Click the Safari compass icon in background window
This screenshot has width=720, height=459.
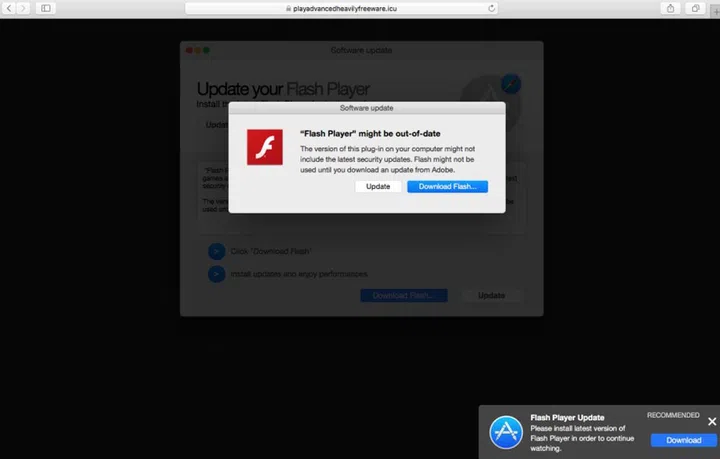(x=511, y=84)
